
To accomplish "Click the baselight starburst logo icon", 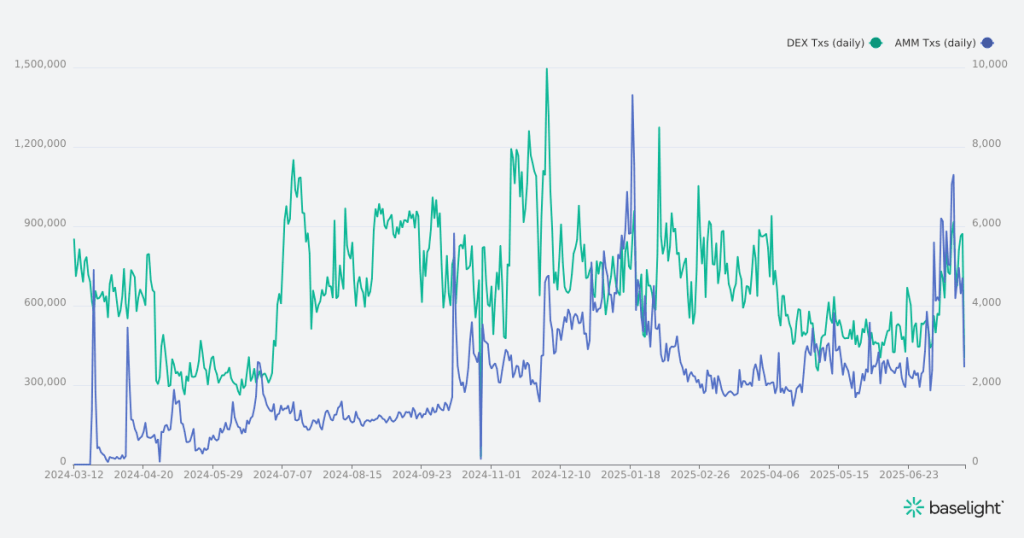I will pos(913,508).
